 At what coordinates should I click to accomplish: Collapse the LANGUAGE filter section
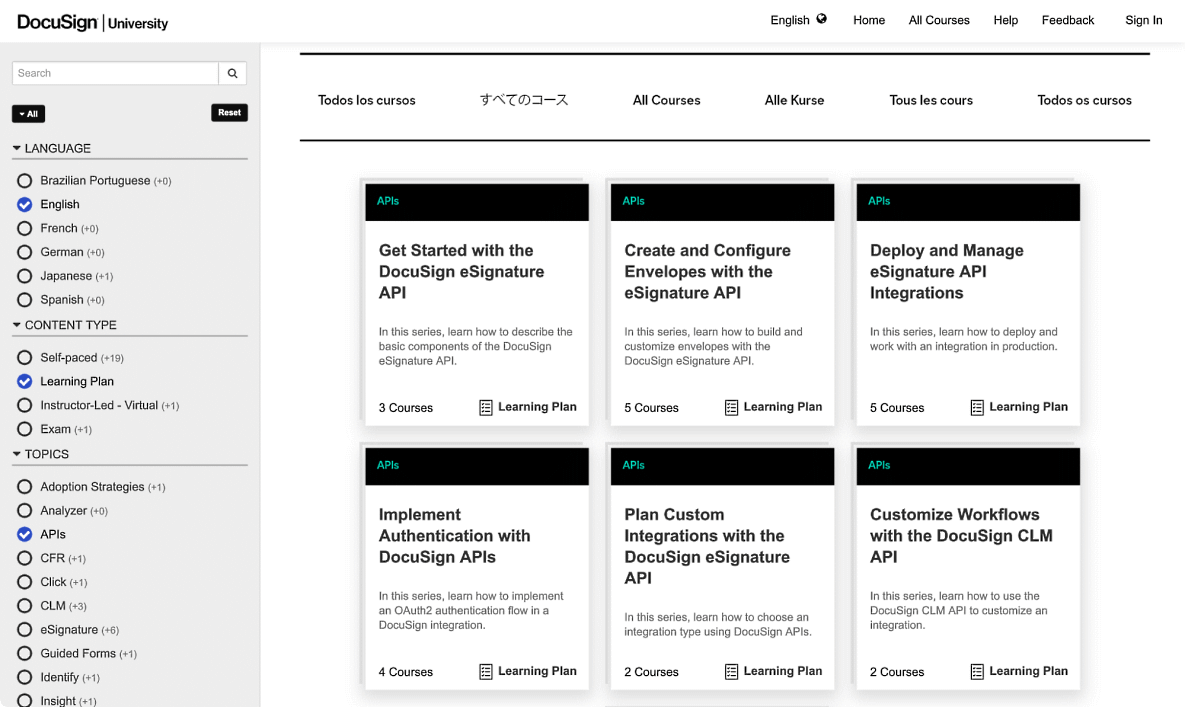[x=16, y=147]
